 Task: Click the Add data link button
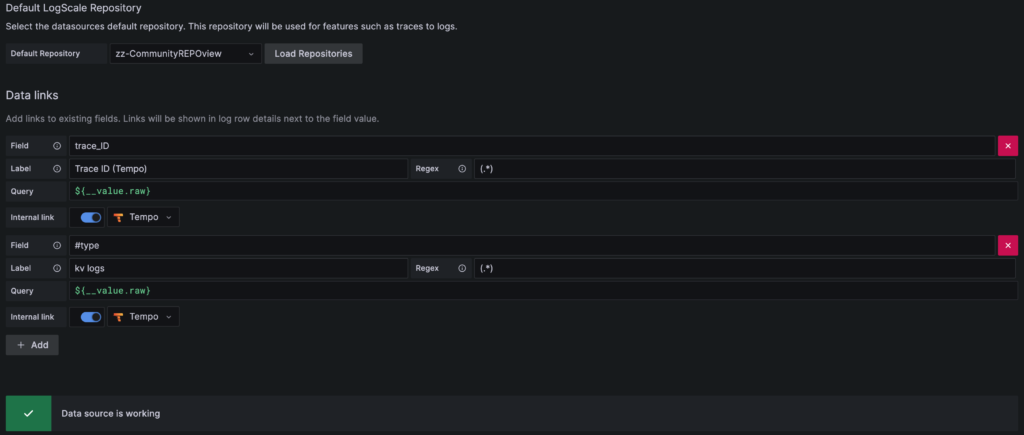(x=32, y=345)
